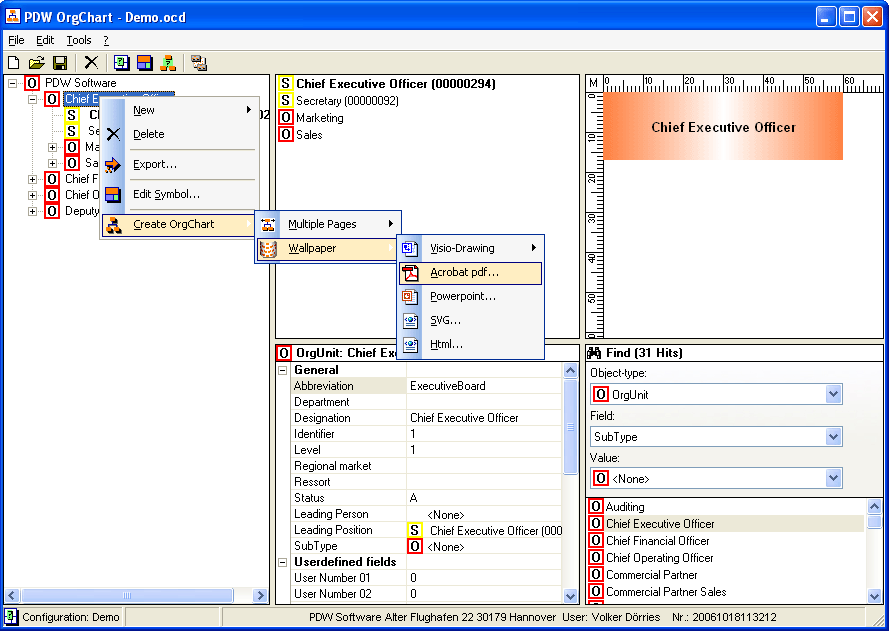Open the Field SubType dropdown
This screenshot has height=631, width=889.
[834, 437]
